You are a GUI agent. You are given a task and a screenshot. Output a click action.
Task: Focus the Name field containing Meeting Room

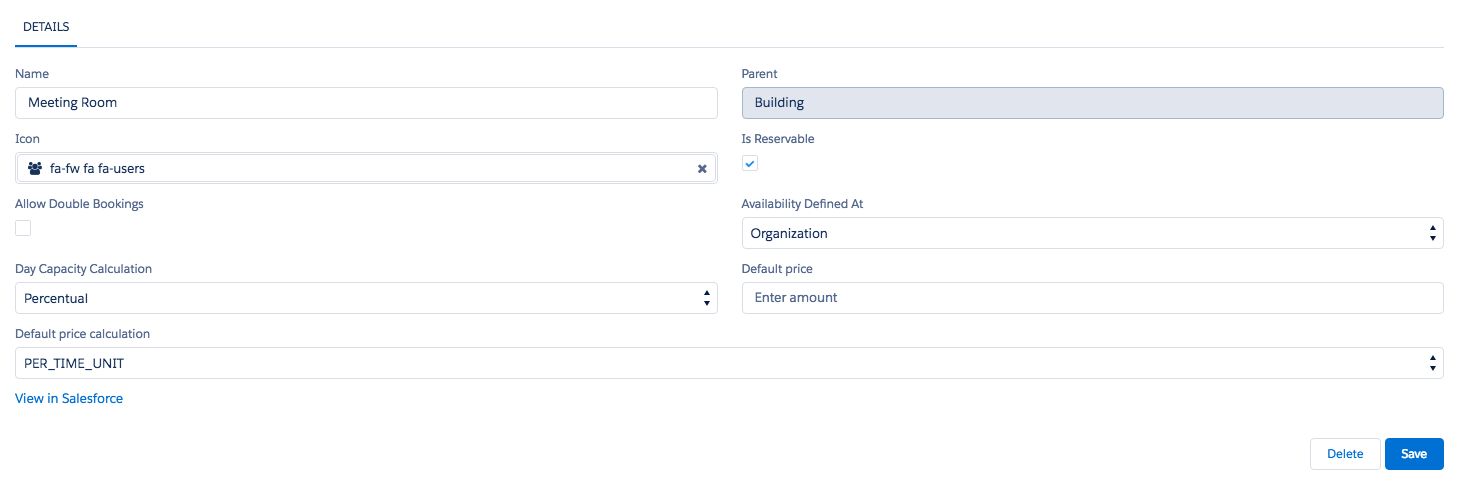366,103
